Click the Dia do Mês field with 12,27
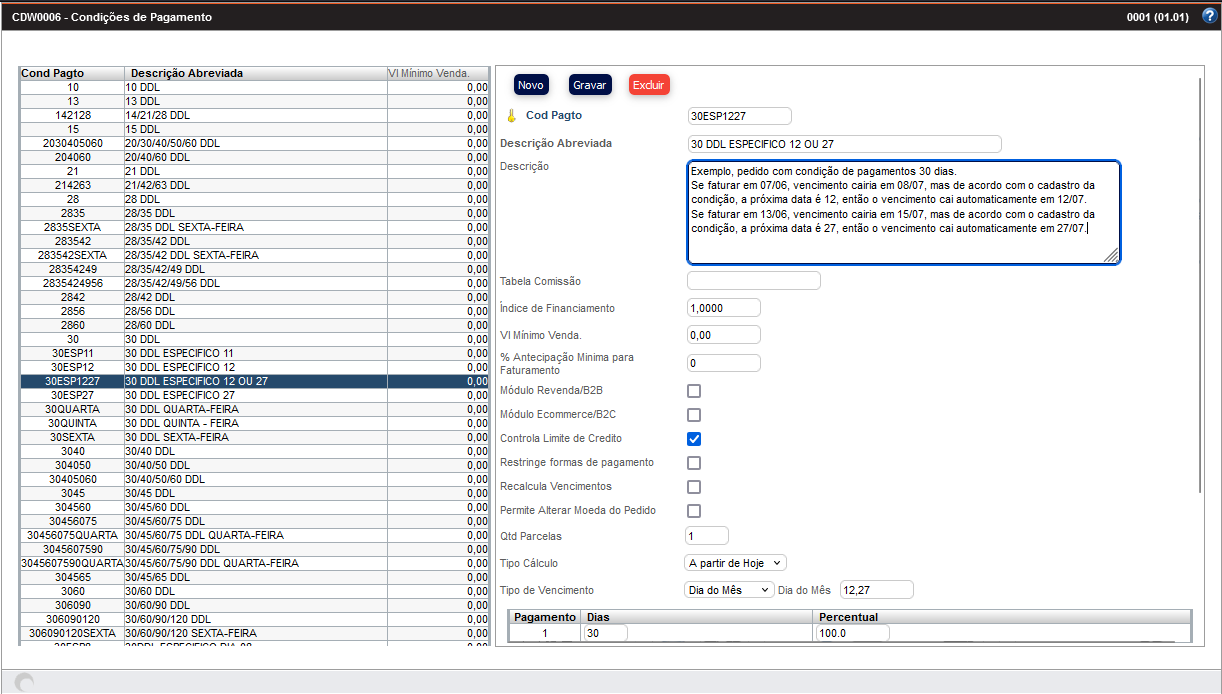1222x694 pixels. coord(875,590)
